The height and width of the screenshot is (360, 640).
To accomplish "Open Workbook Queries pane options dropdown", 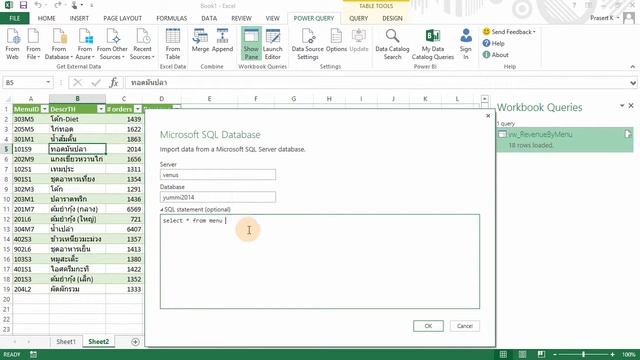I will click(622, 106).
